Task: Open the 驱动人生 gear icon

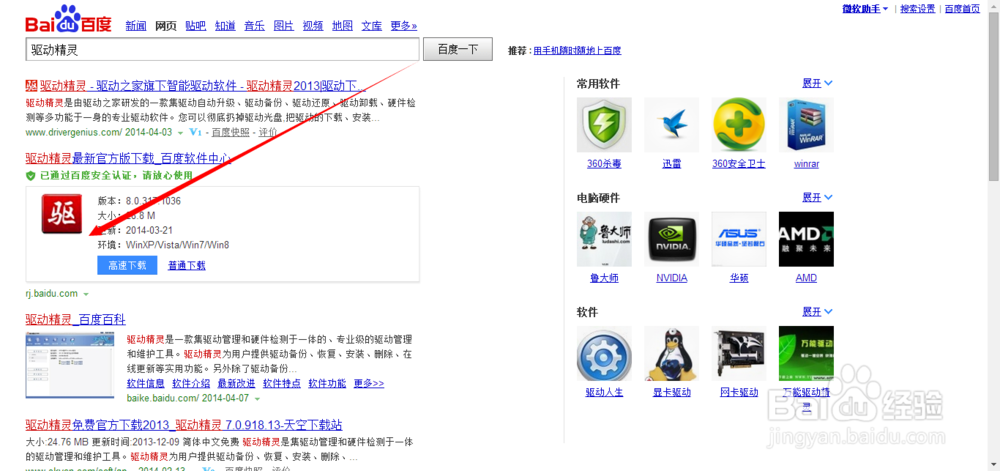Action: coord(604,354)
